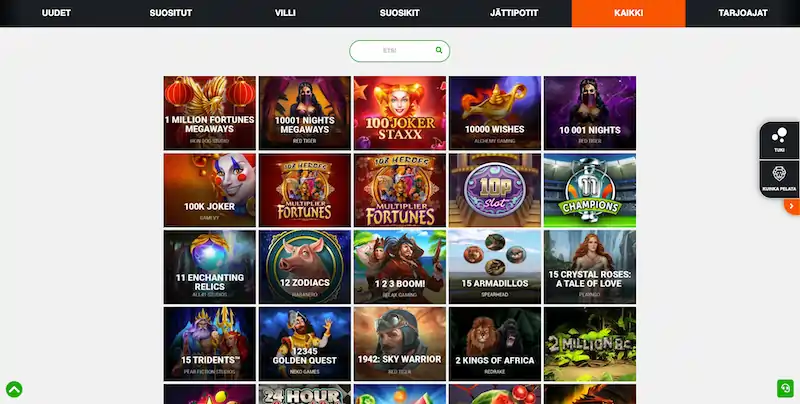
Task: Launch the 10000 Wishes game thumbnail
Action: pos(495,113)
